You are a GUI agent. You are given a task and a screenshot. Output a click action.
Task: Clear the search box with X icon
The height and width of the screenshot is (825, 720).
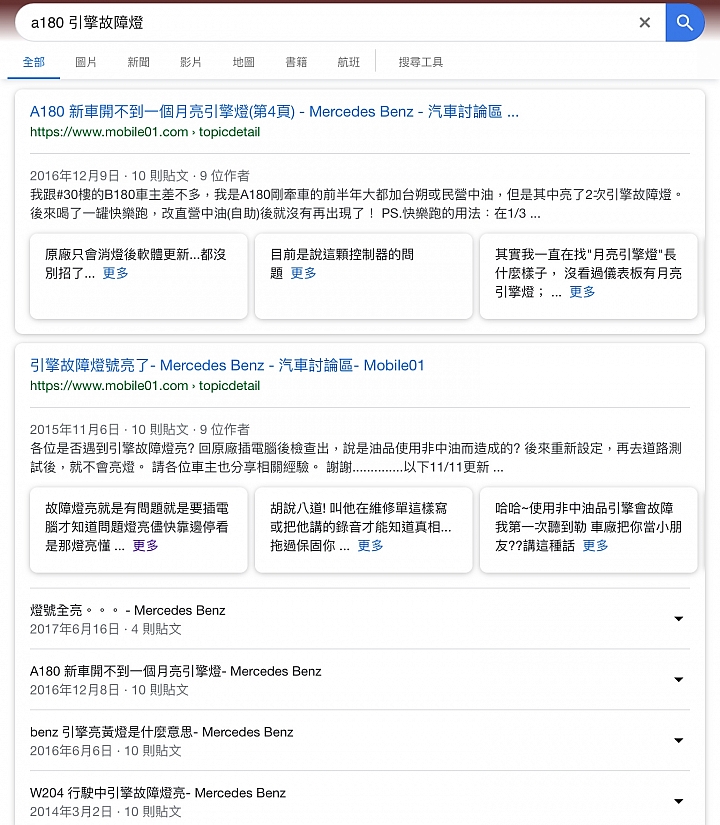[x=644, y=23]
